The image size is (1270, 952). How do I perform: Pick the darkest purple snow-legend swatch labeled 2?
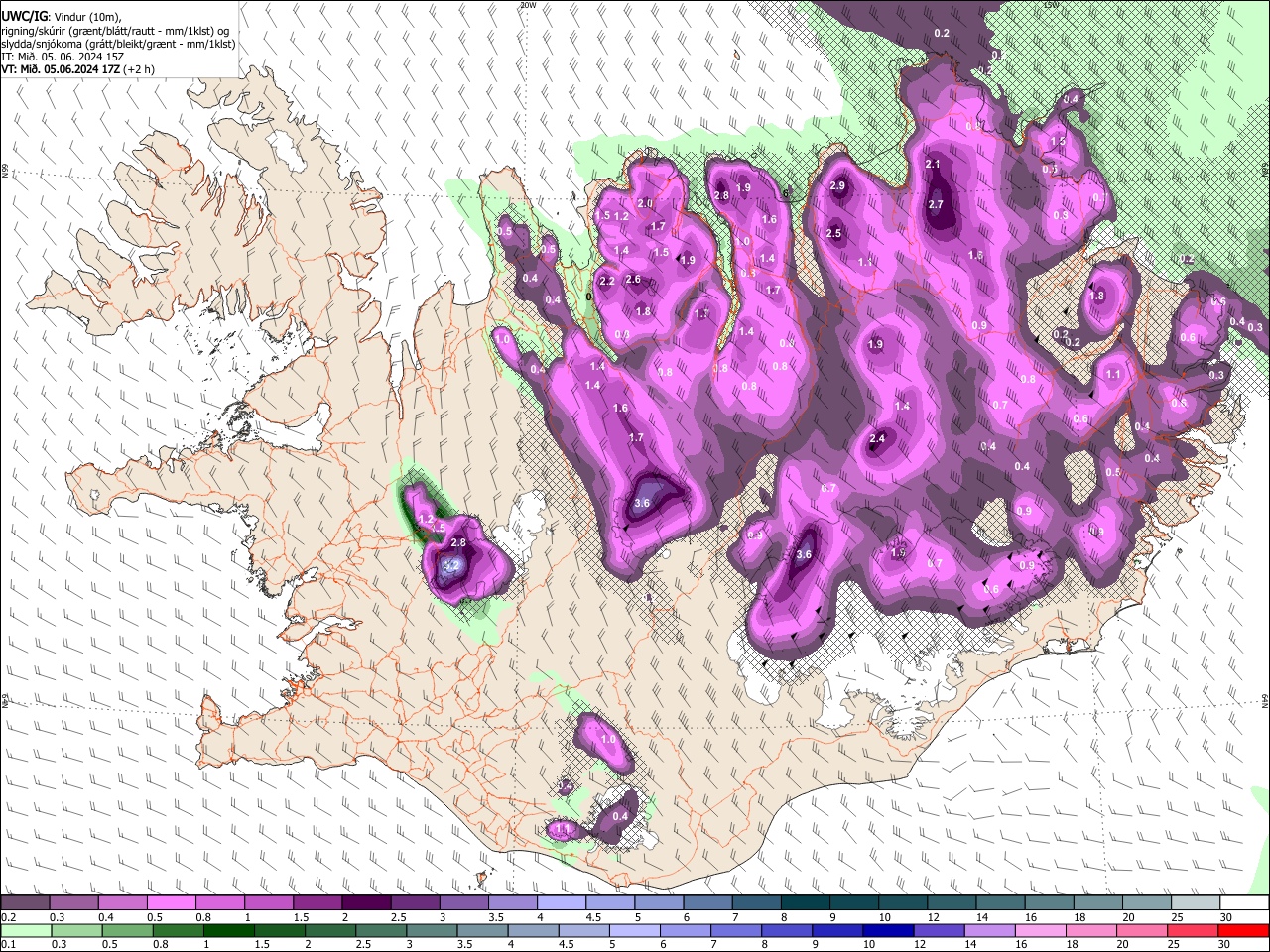click(366, 903)
